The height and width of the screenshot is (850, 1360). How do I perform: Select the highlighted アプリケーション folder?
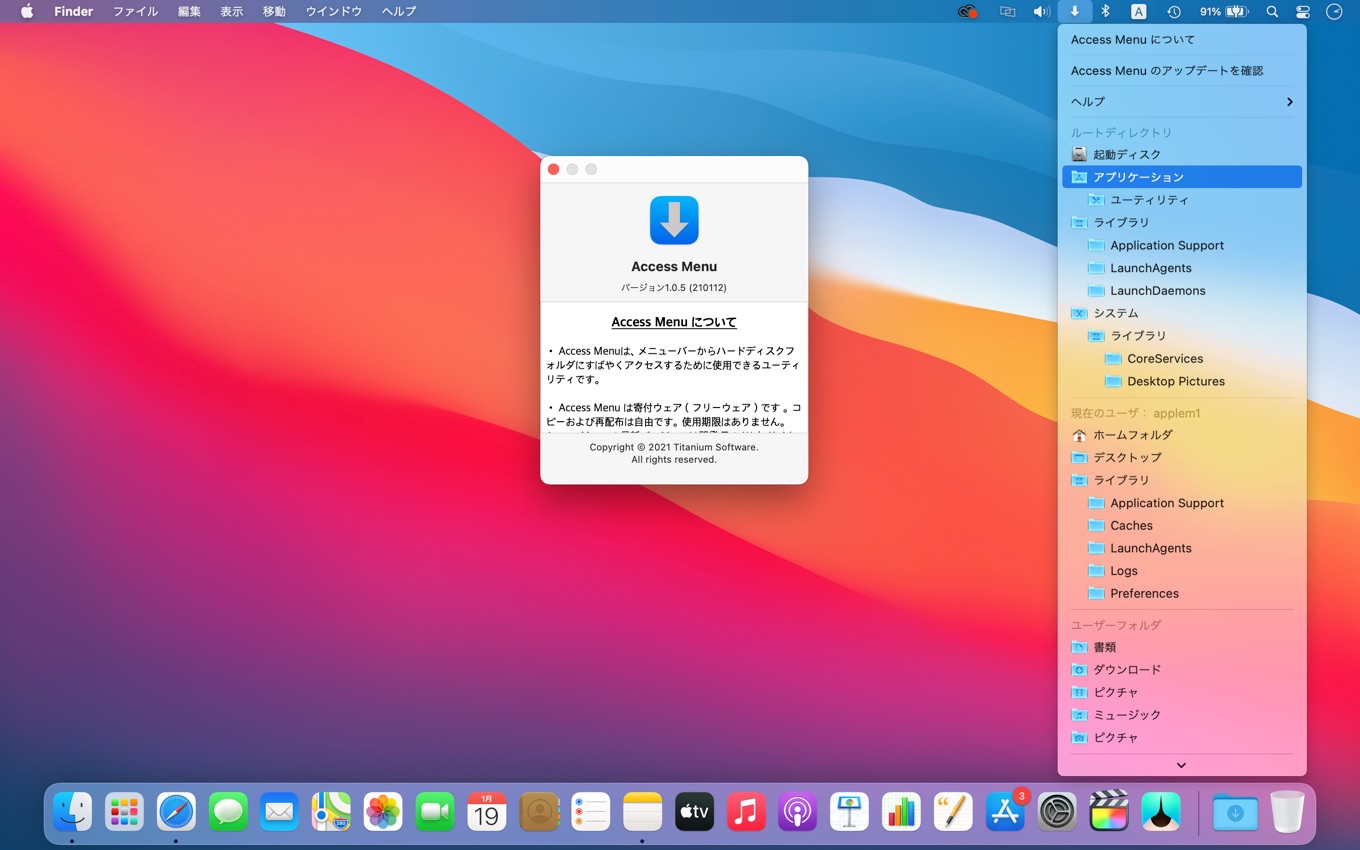pos(1182,177)
